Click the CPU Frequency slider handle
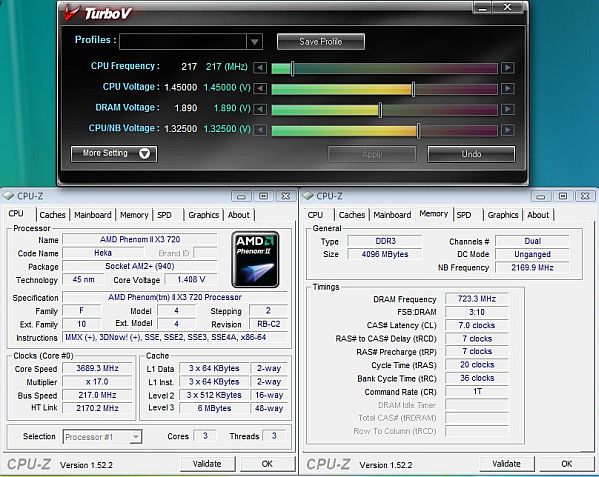 292,68
